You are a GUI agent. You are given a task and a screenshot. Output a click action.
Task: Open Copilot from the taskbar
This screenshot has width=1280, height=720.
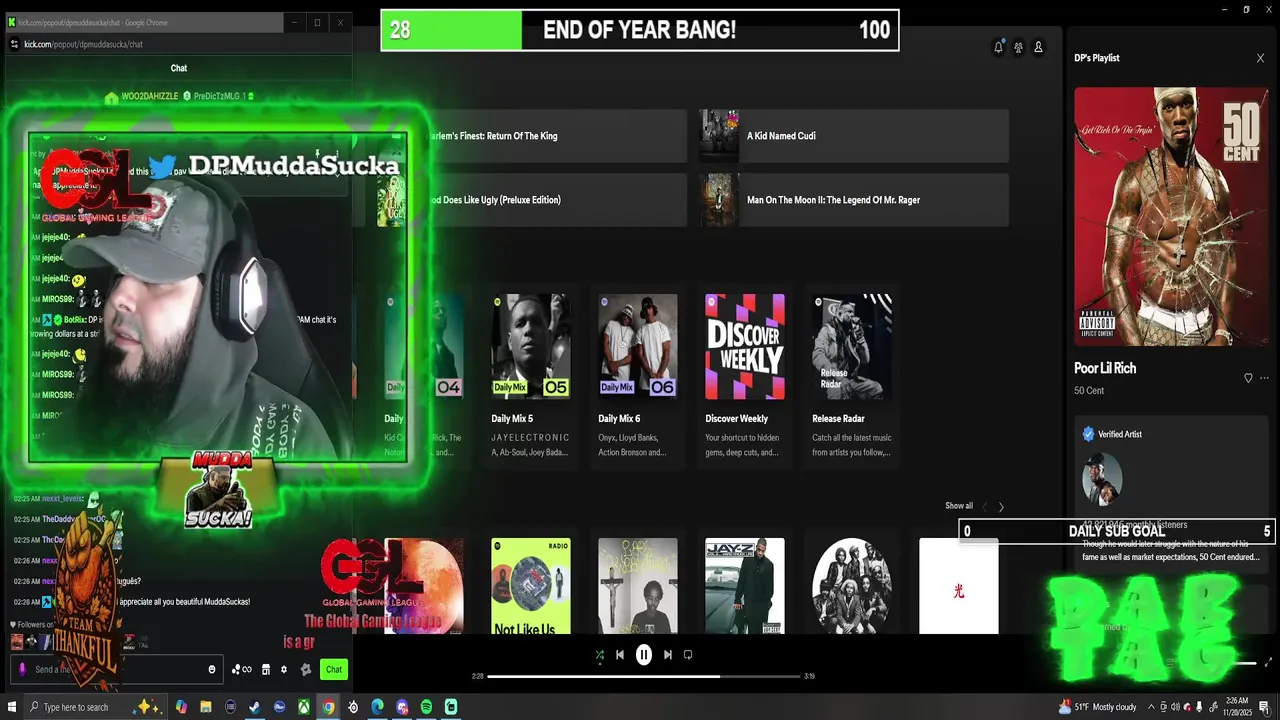181,707
